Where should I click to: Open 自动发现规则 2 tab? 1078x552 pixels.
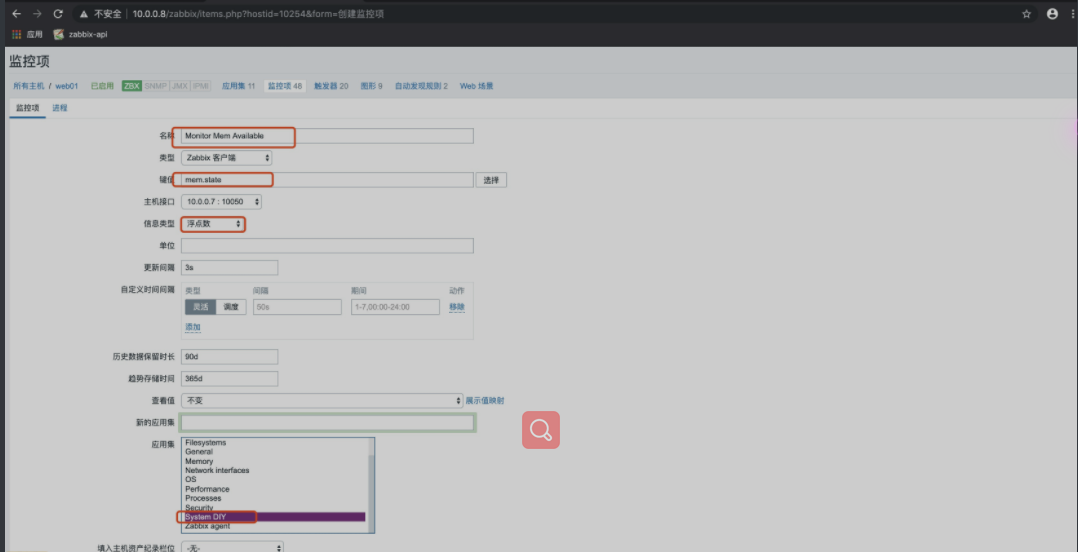pos(421,86)
